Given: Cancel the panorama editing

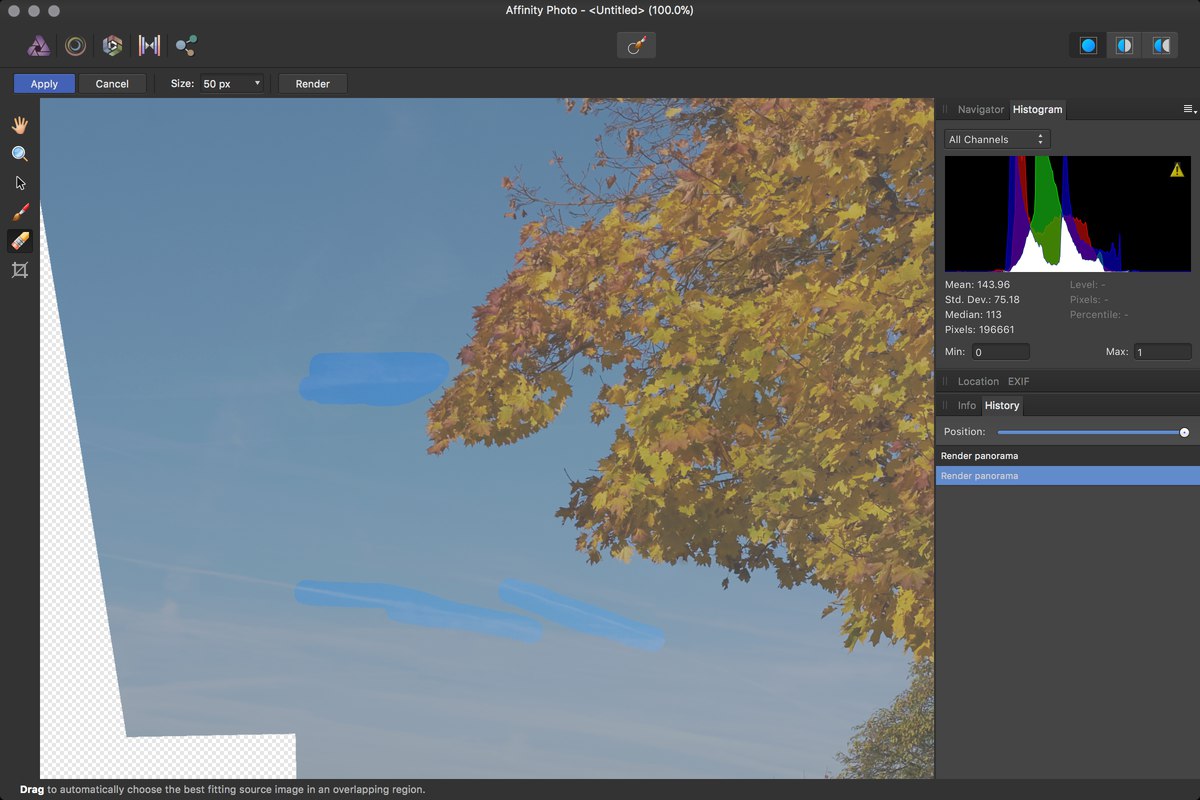Looking at the screenshot, I should pyautogui.click(x=112, y=84).
